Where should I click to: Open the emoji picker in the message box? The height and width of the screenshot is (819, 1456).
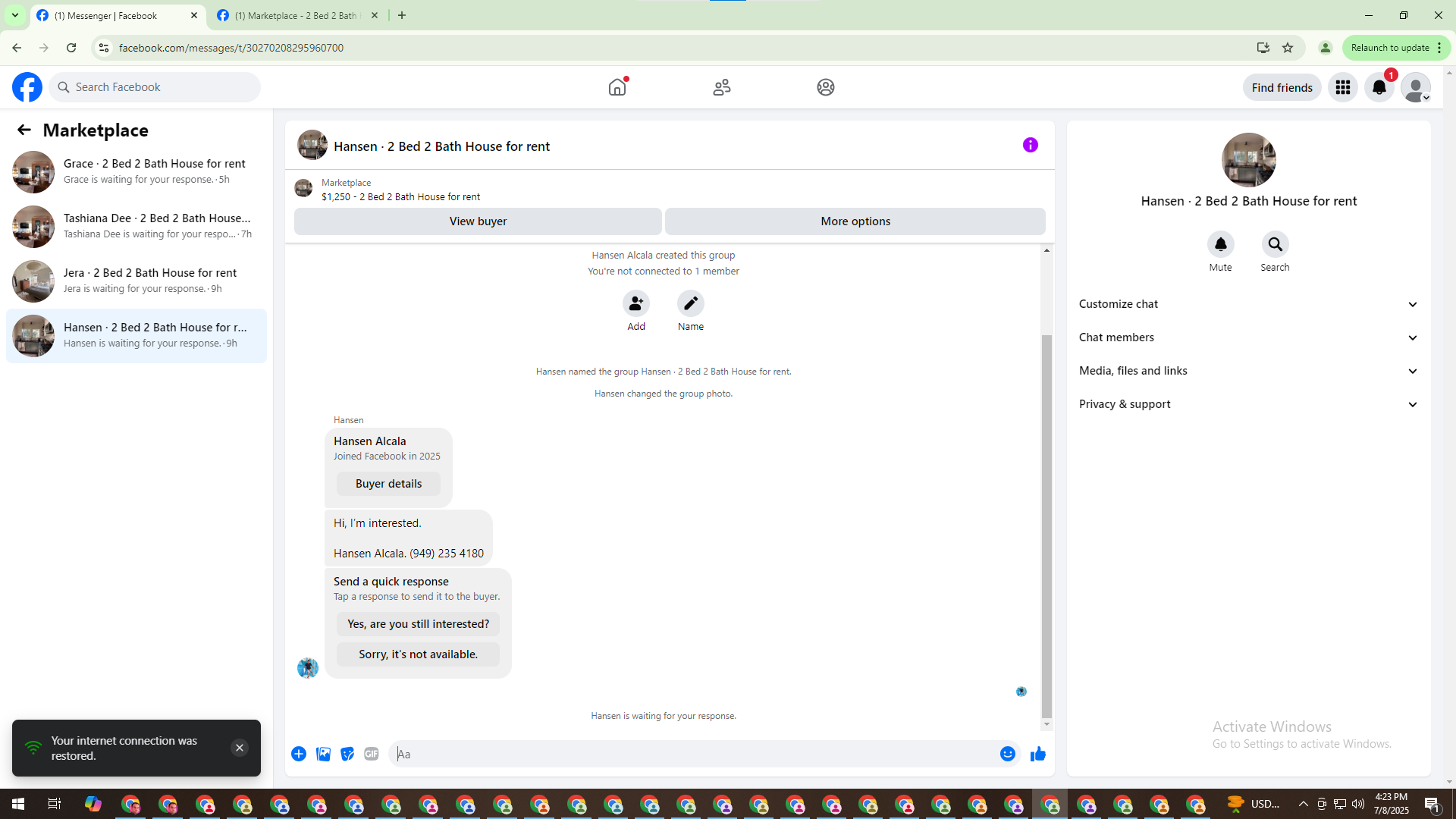(1007, 754)
